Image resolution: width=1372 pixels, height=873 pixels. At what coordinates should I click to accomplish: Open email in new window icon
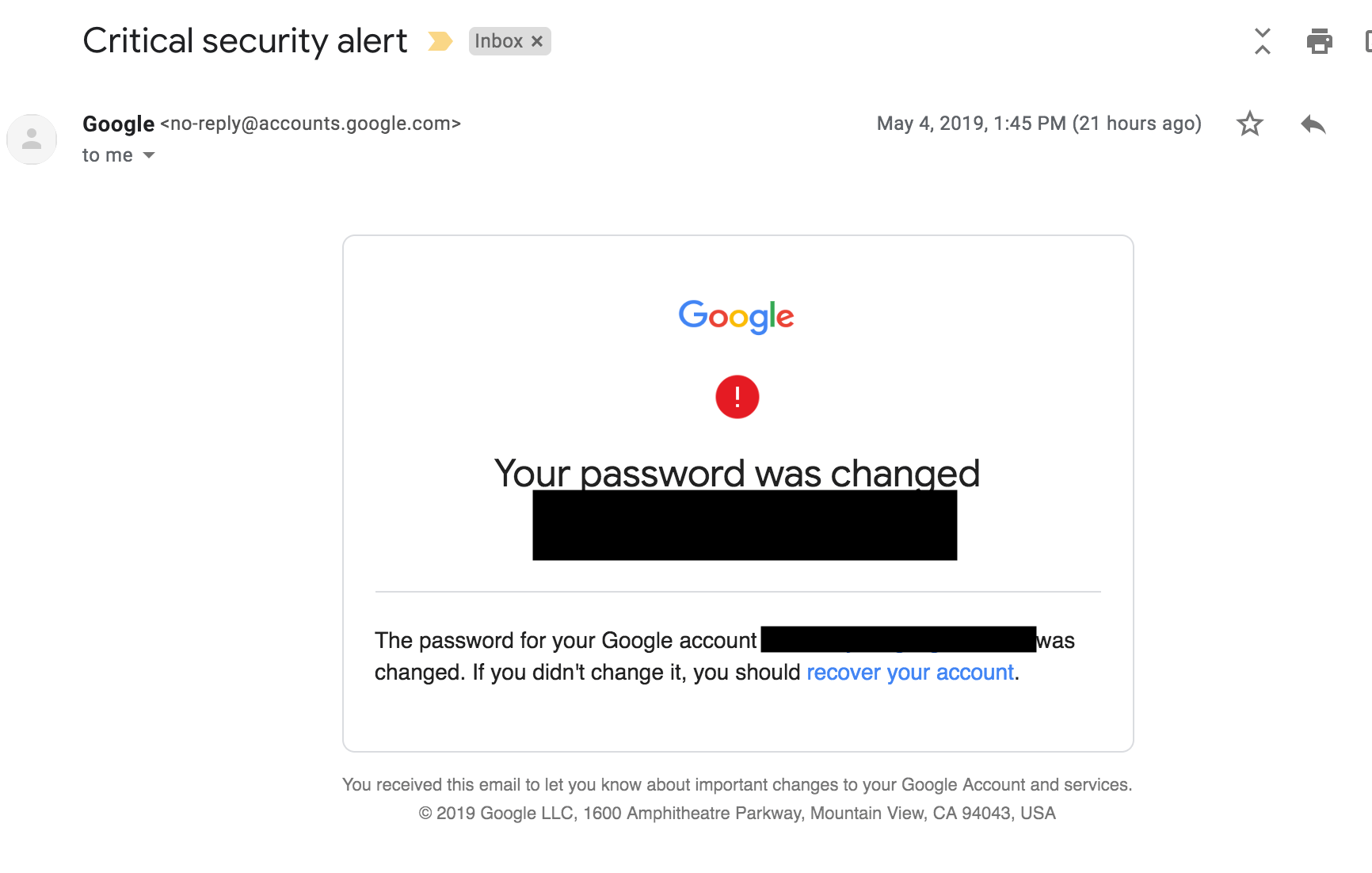click(x=1367, y=41)
